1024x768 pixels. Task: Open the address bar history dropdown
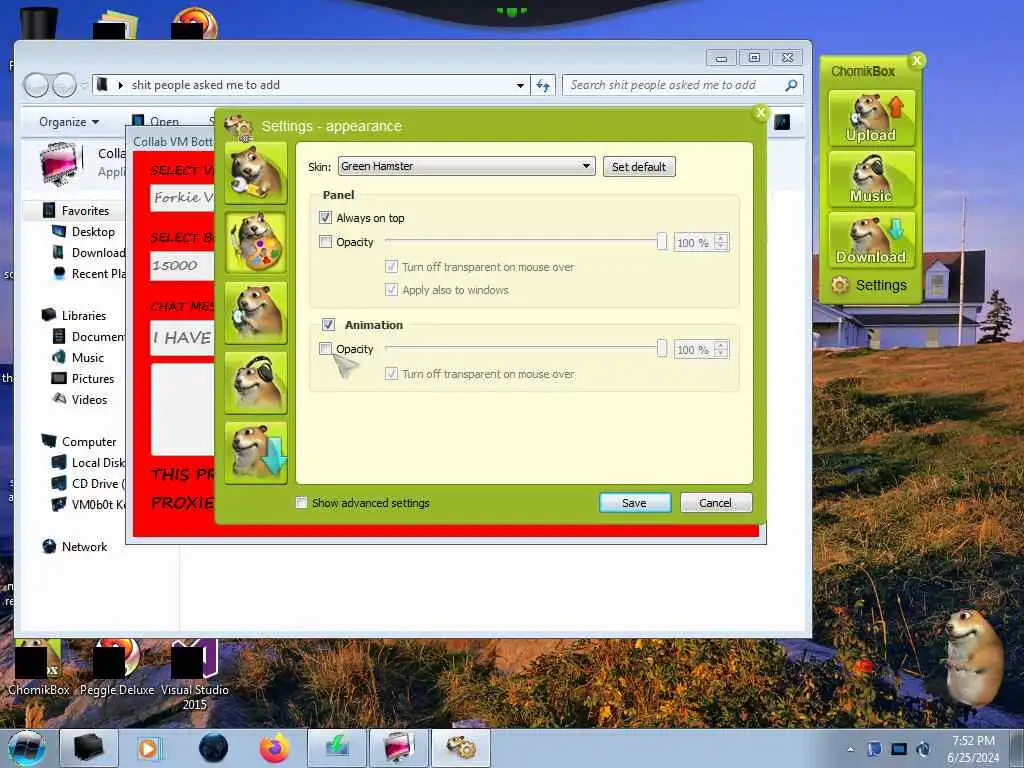point(520,86)
